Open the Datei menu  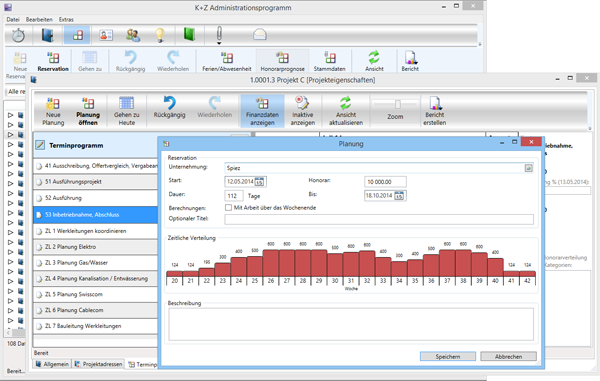click(13, 20)
